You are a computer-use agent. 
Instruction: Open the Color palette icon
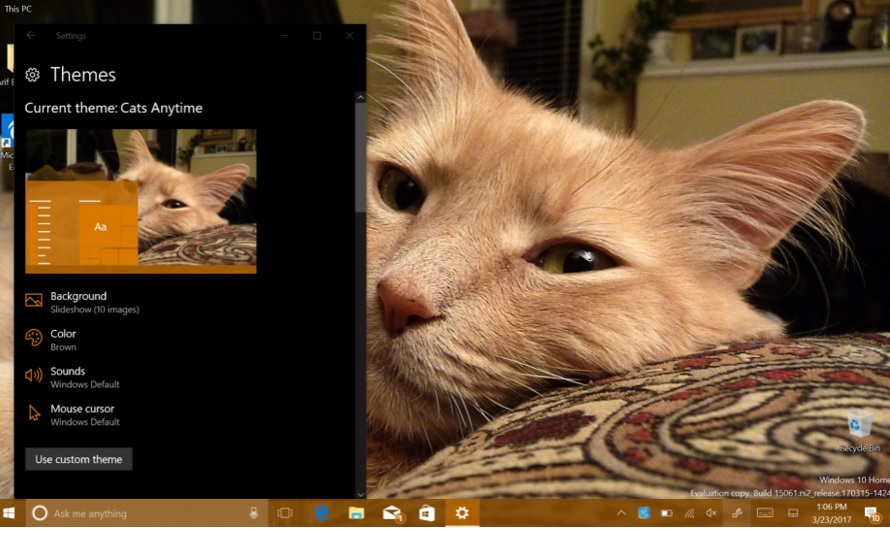pos(34,338)
